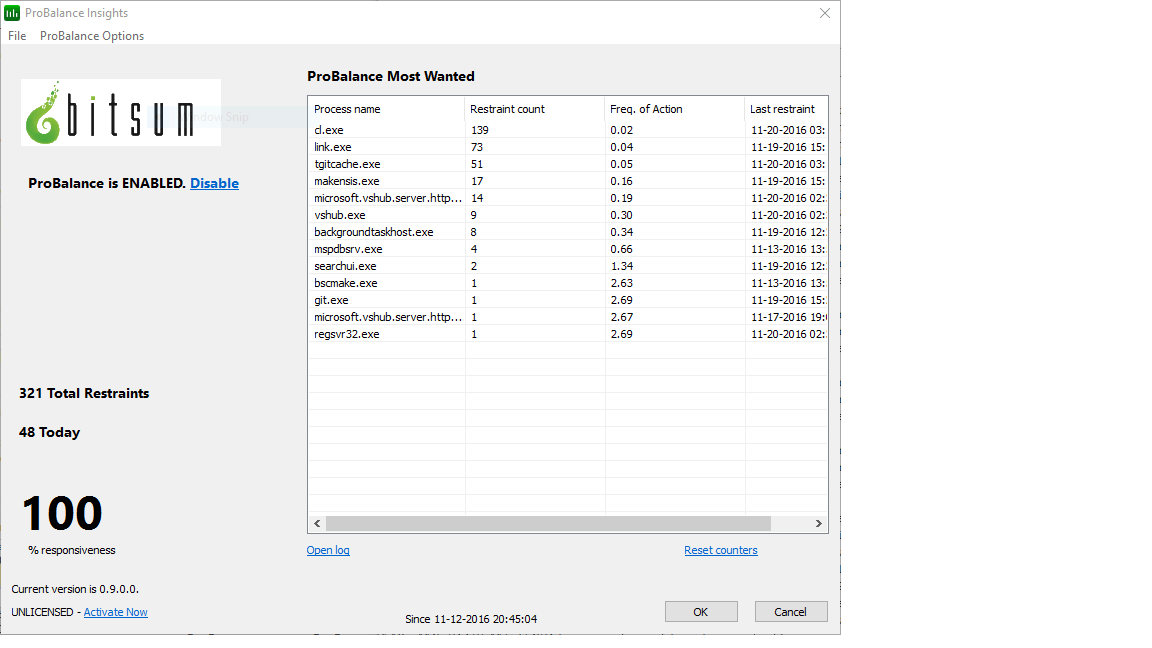Click the Disable ProBalance link
1152x648 pixels.
coord(214,183)
